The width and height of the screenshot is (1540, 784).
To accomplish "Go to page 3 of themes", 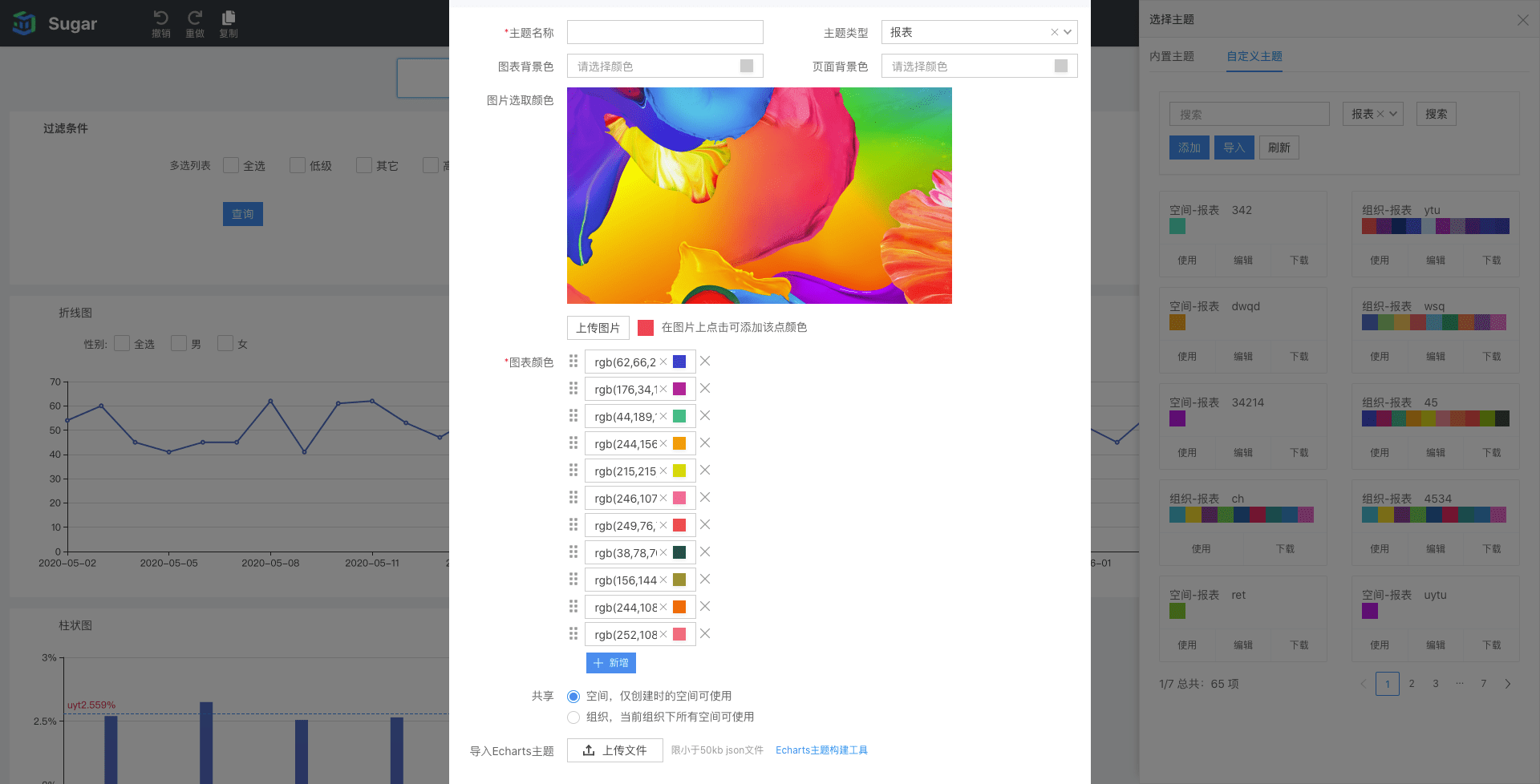I will click(1436, 684).
